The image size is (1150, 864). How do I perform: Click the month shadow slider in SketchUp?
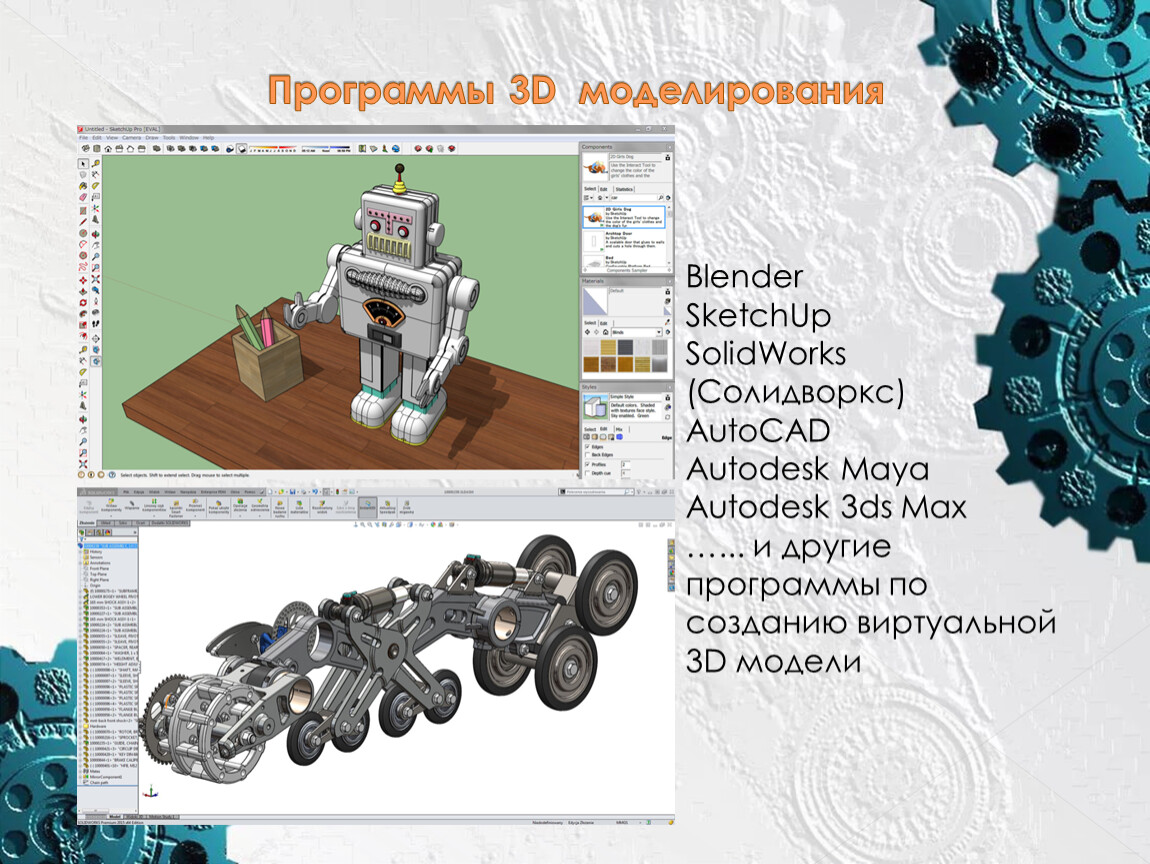(x=273, y=150)
